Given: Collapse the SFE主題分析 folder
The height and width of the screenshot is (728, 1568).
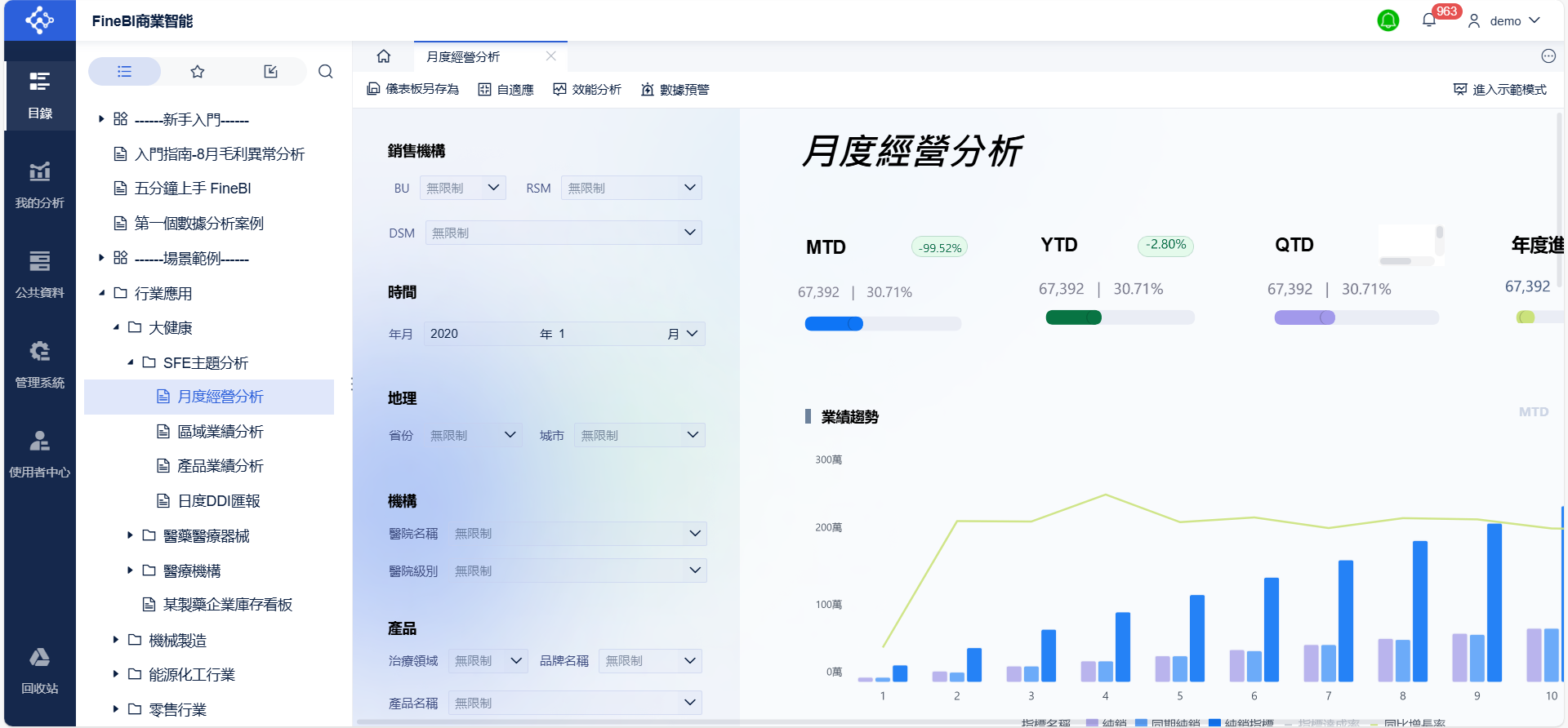Looking at the screenshot, I should 130,362.
